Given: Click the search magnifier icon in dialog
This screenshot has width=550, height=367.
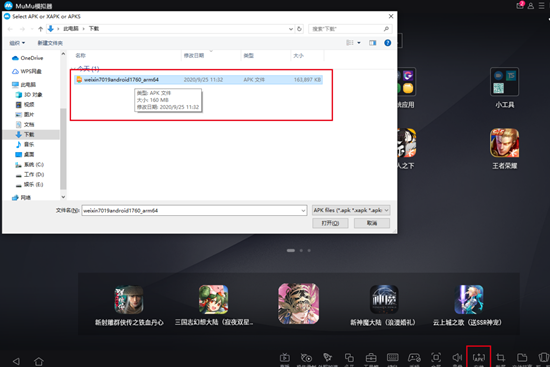Looking at the screenshot, I should (386, 29).
